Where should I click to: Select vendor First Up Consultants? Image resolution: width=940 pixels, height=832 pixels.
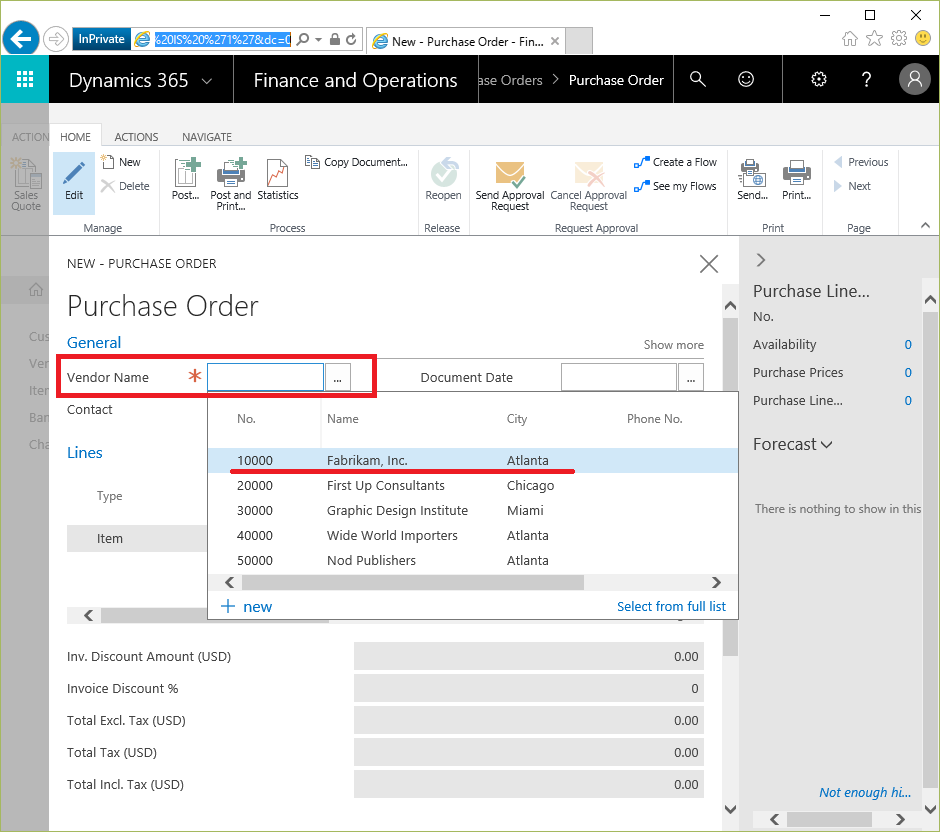pos(472,486)
